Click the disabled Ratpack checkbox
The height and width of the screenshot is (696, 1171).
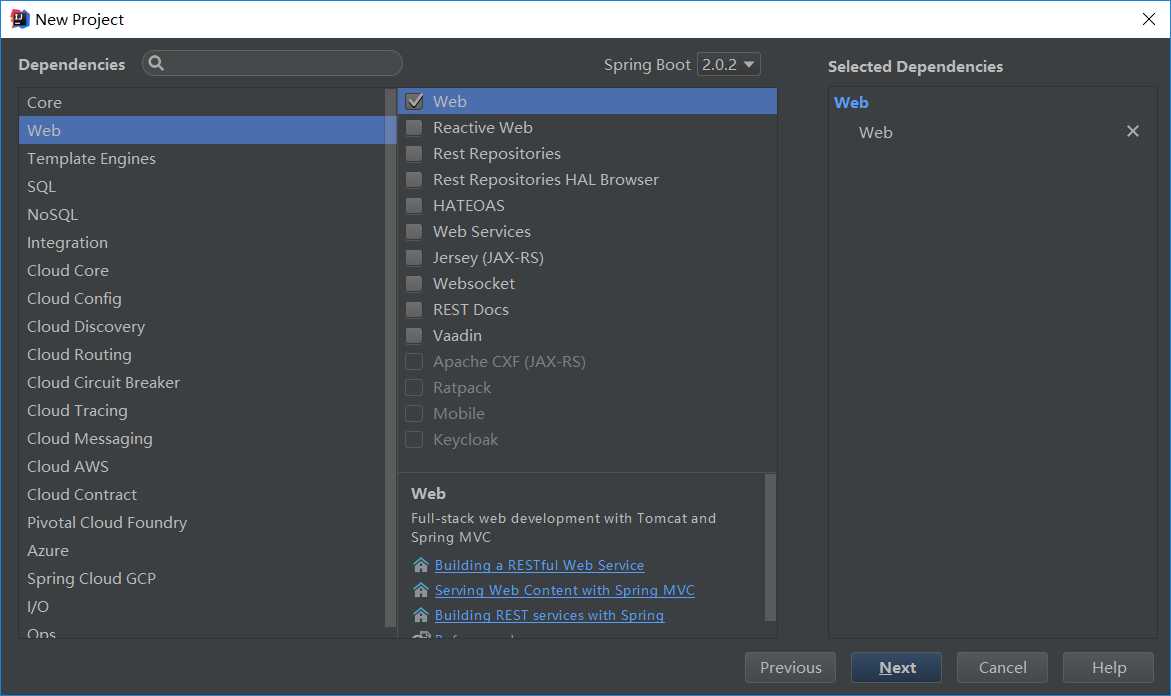point(414,388)
